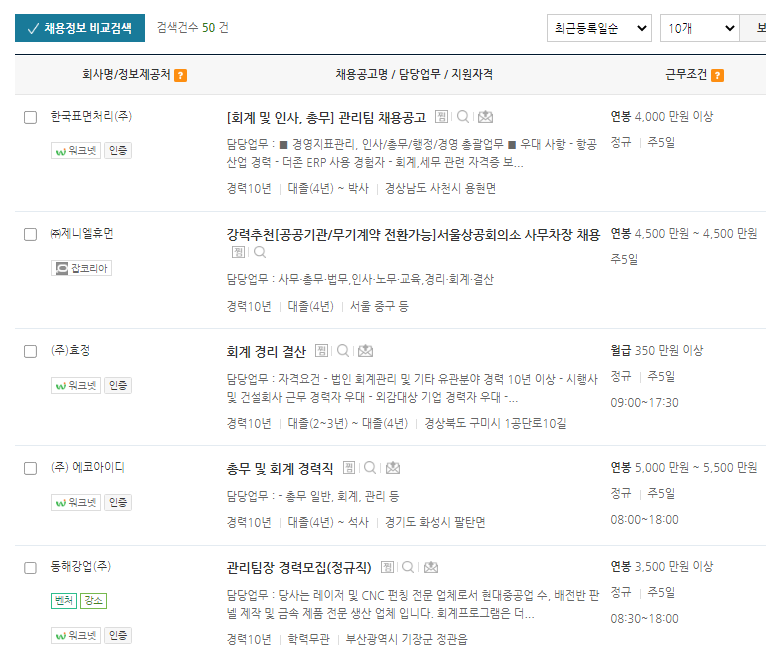
Task: Click 채용공고명 / 담당업무 / 지원자격 column header
Action: pyautogui.click(x=414, y=74)
